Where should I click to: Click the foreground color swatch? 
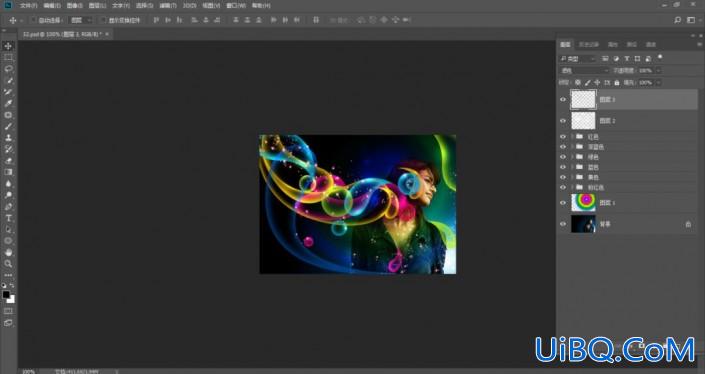pos(6,294)
